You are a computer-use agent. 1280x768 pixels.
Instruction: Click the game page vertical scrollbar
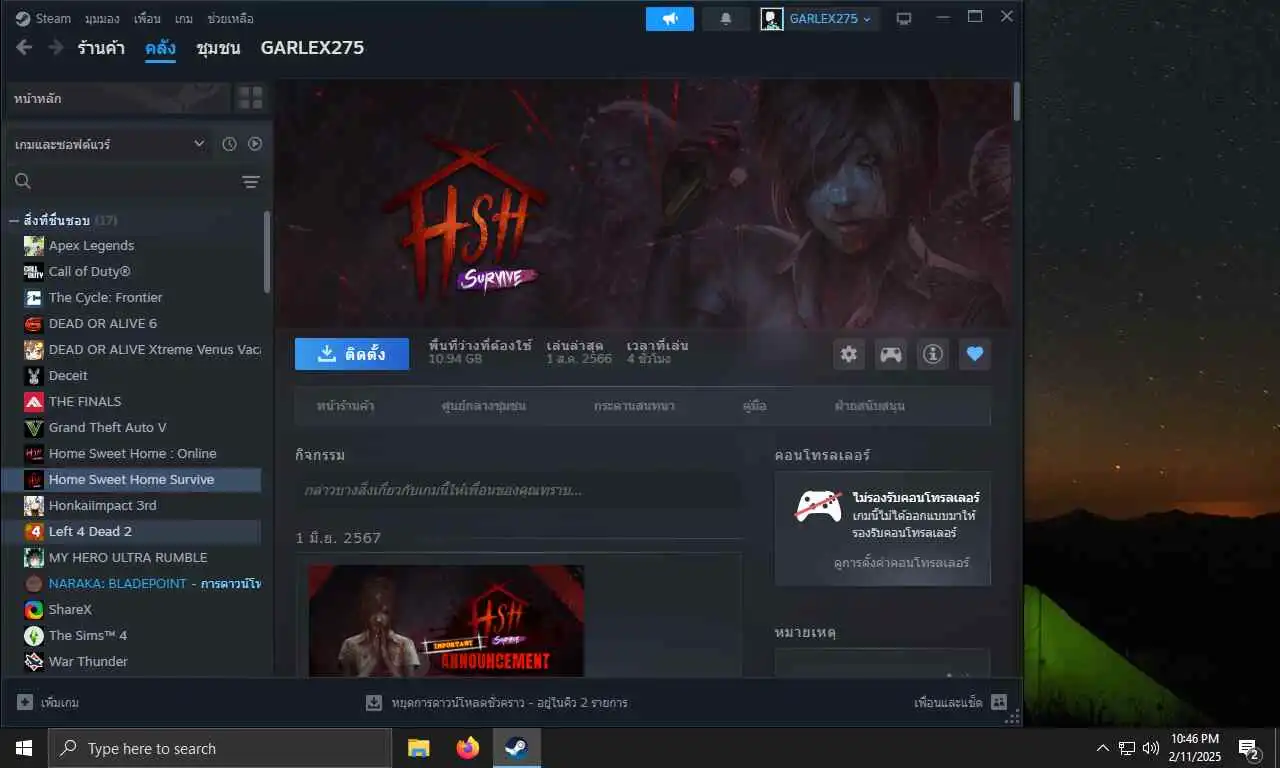[1017, 101]
